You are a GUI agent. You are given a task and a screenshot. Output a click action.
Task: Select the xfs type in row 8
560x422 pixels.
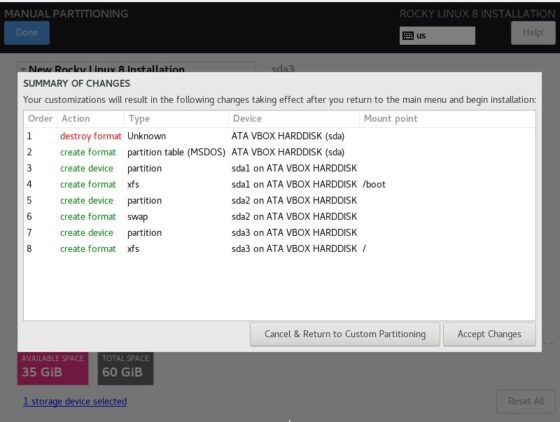click(x=133, y=249)
